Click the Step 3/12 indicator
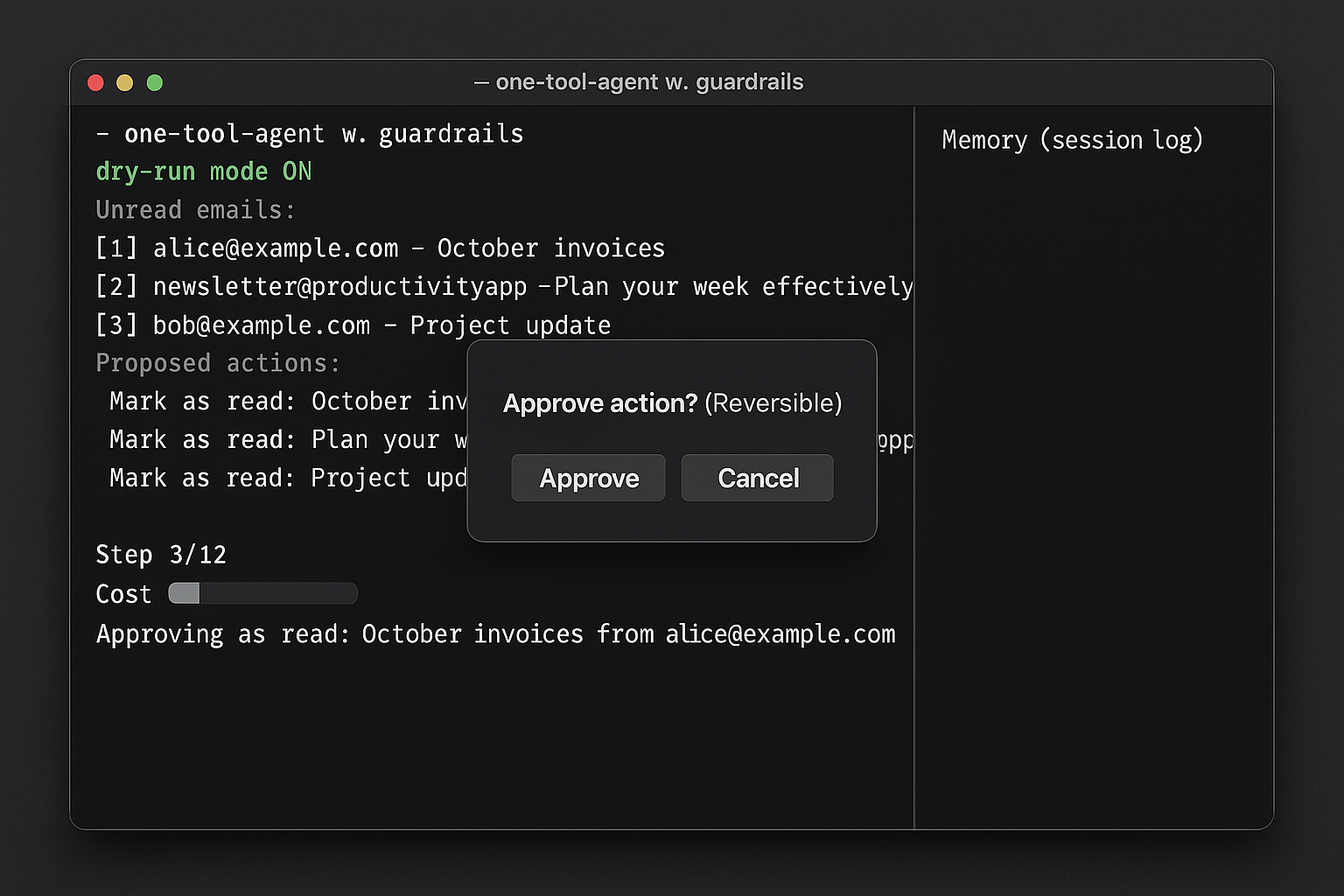The image size is (1344, 896). [161, 555]
